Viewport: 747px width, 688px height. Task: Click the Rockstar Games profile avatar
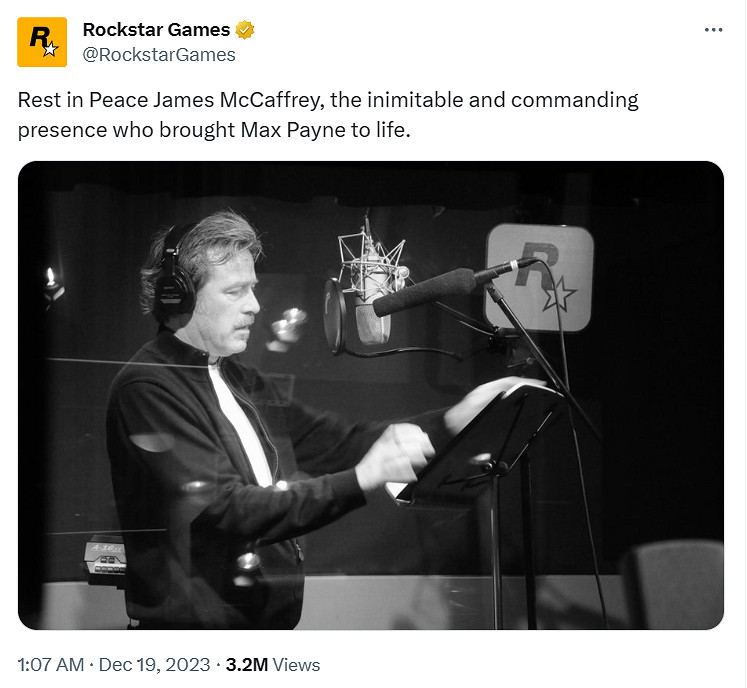pyautogui.click(x=42, y=42)
